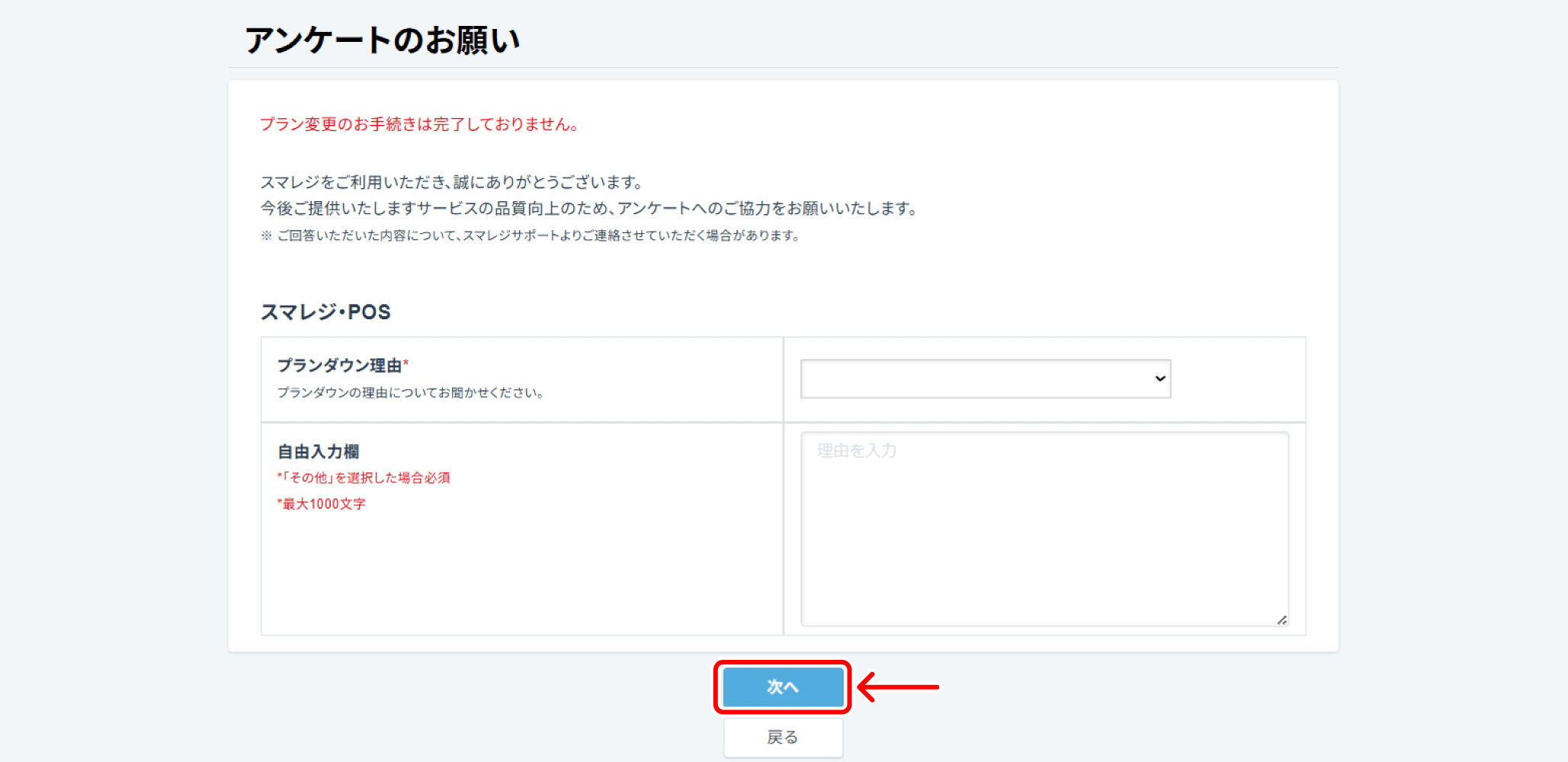Expand the plan-down reason selection list

pyautogui.click(x=985, y=379)
